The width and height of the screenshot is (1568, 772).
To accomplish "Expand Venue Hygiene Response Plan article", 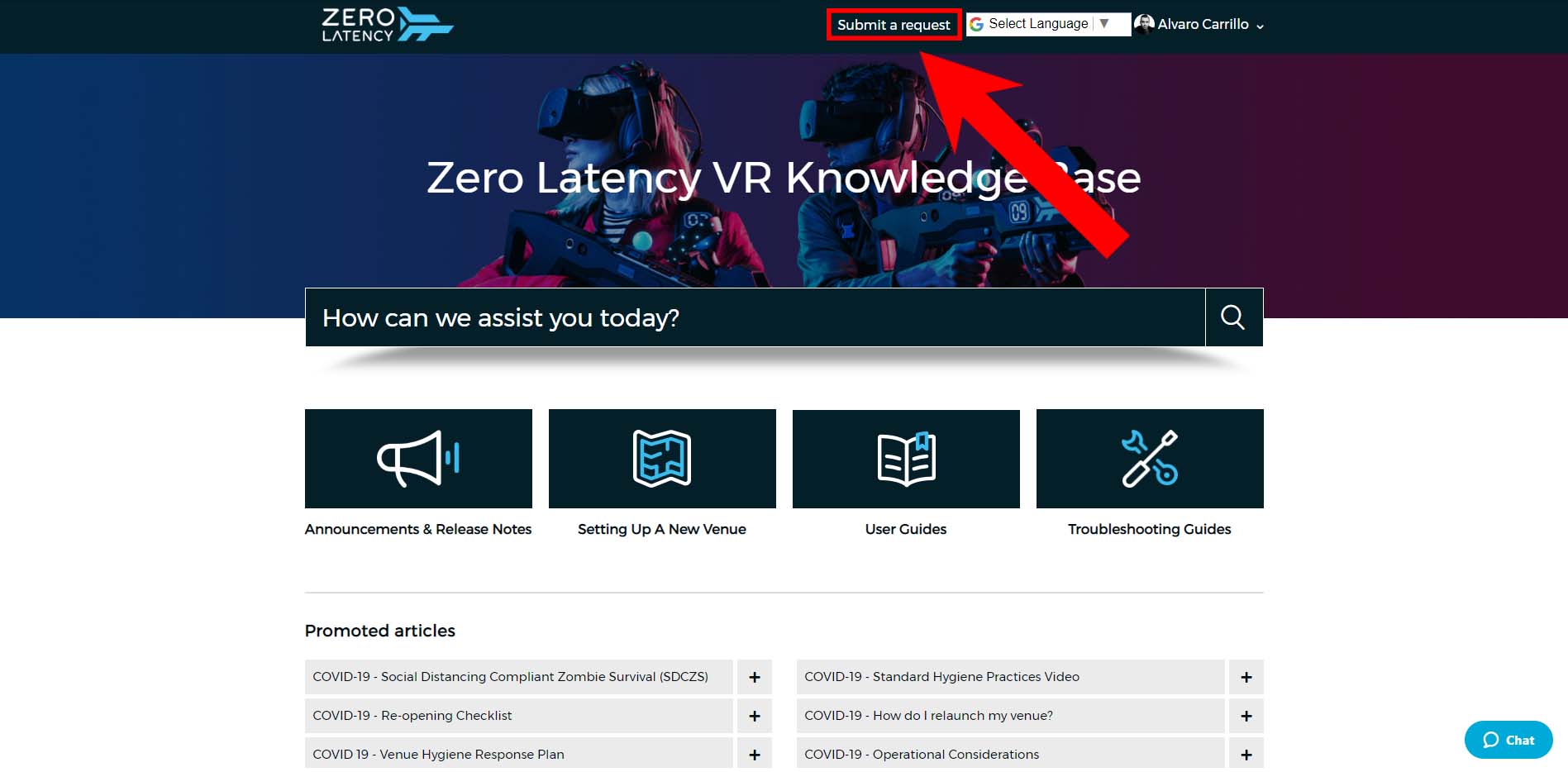I will tap(755, 754).
